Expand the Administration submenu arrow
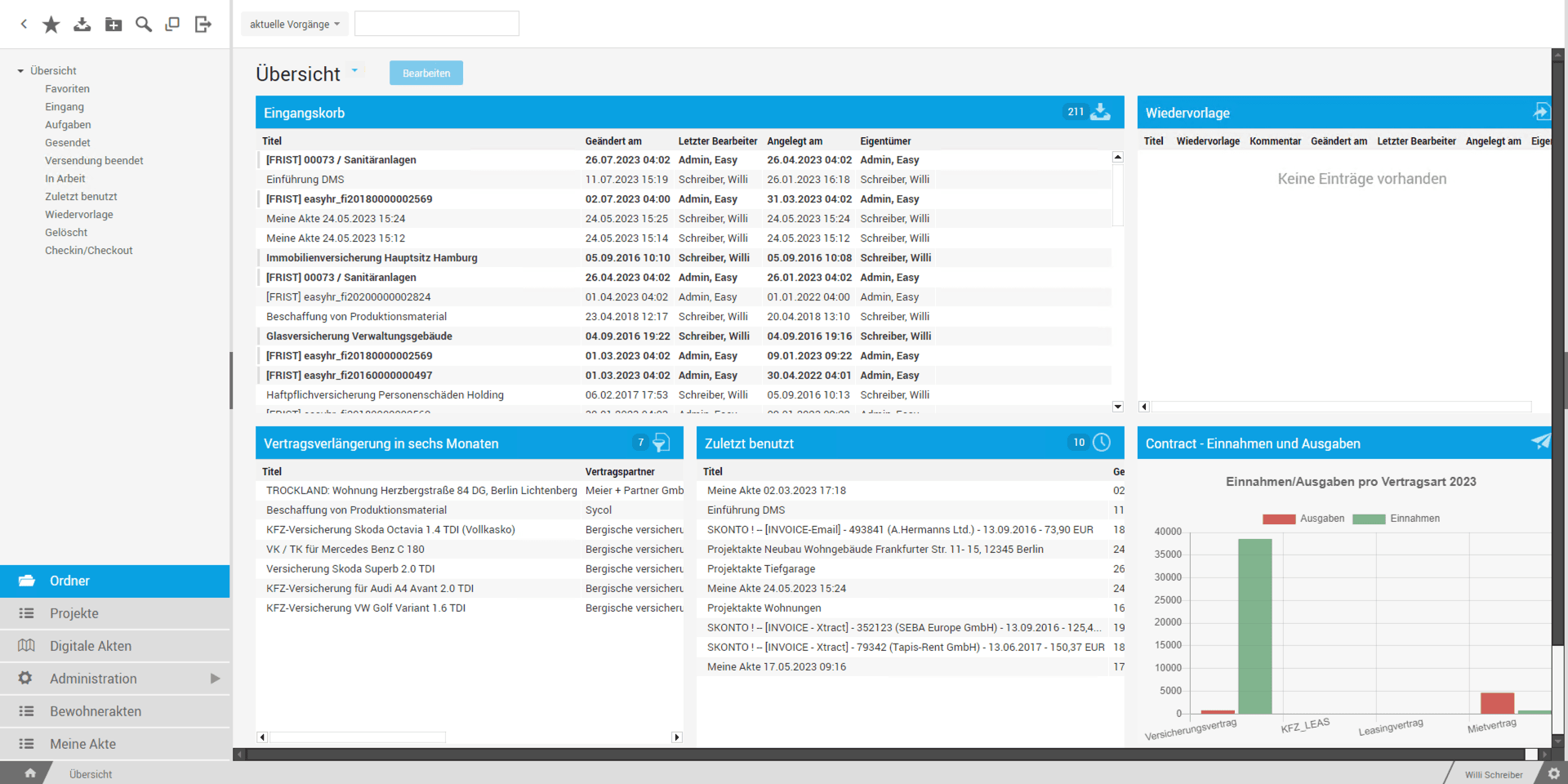 tap(215, 679)
